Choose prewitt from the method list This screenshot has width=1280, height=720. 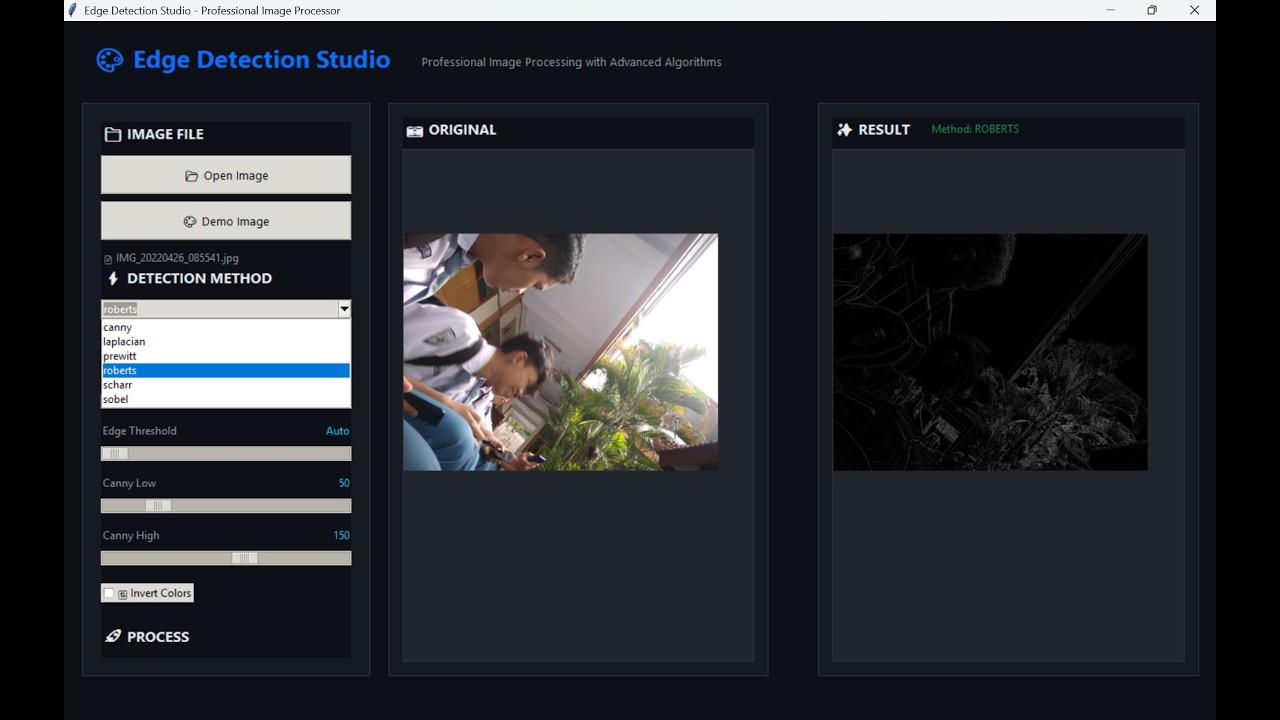[226, 356]
